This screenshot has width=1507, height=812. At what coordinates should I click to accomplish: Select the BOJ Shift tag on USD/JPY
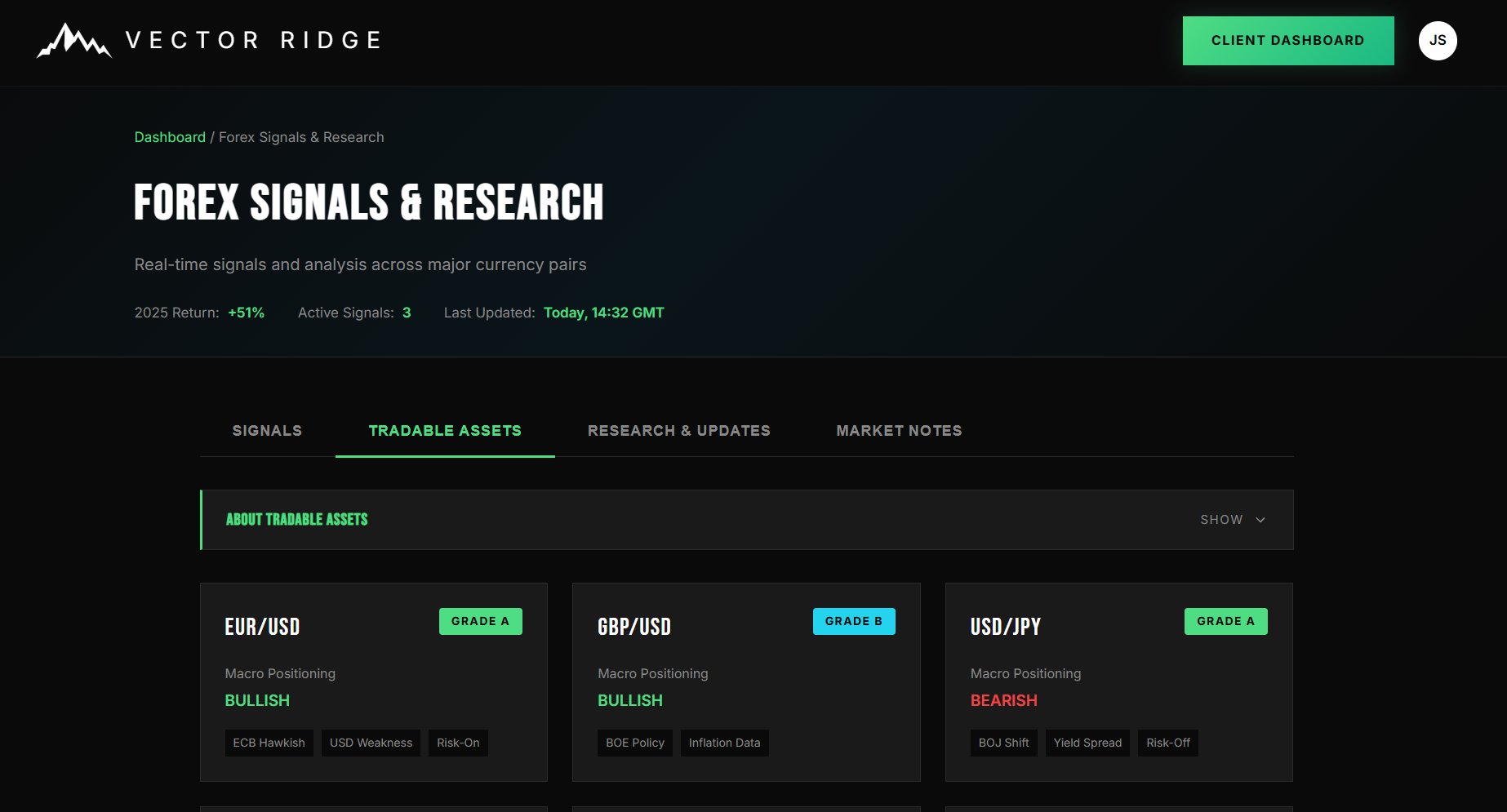pos(1003,743)
